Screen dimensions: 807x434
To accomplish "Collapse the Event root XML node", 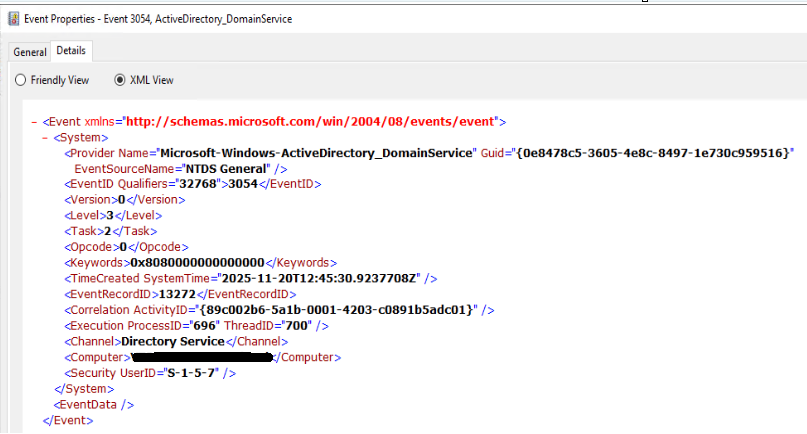I will pos(34,123).
